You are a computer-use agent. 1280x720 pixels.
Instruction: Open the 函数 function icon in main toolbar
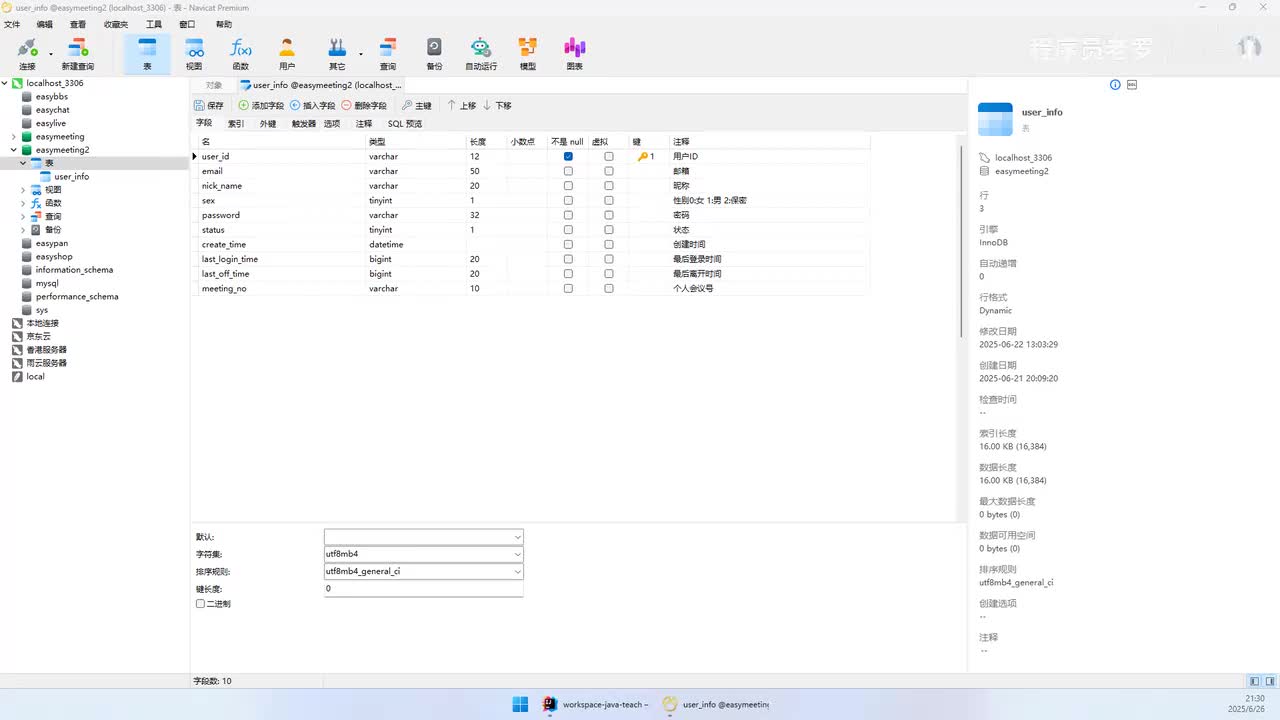[241, 53]
